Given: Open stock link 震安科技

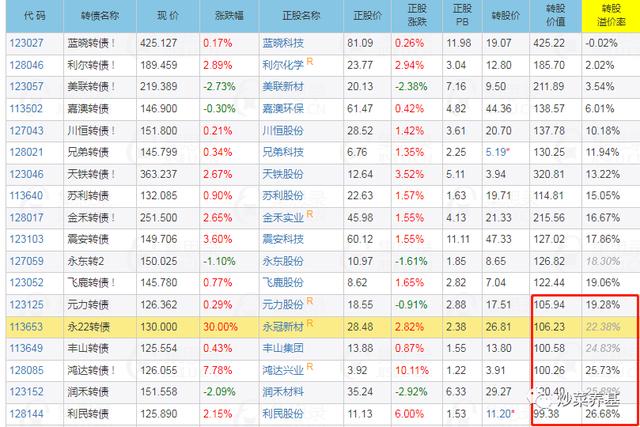Looking at the screenshot, I should point(283,239).
